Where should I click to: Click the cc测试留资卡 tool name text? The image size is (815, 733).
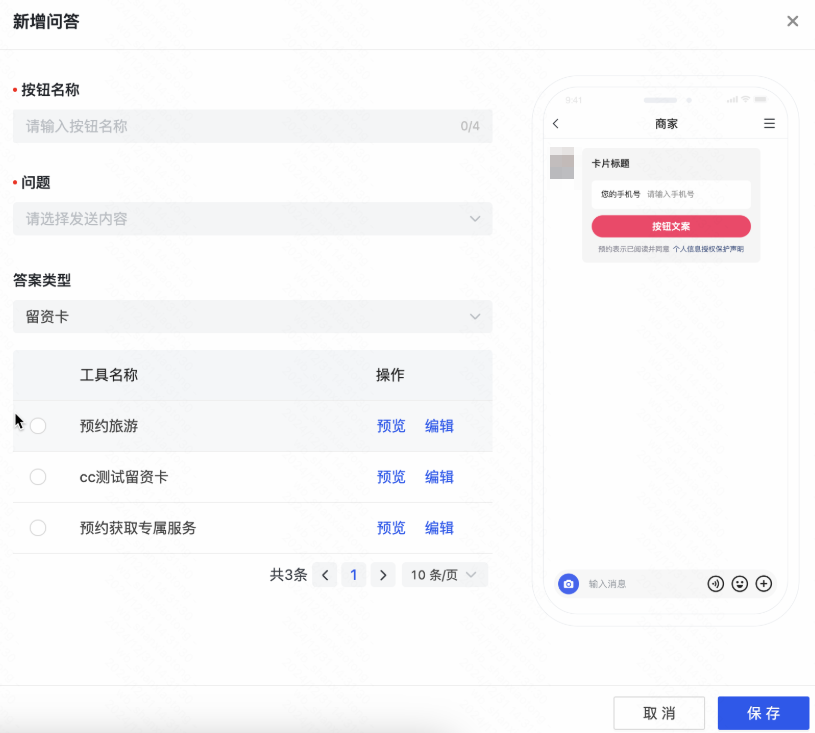click(124, 477)
